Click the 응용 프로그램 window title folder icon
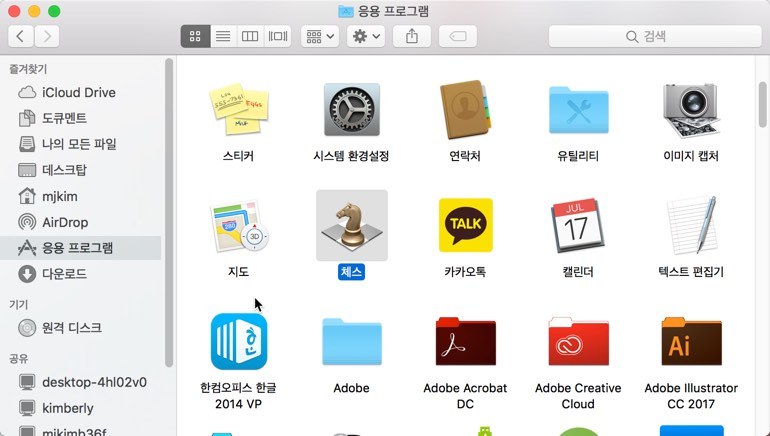Viewport: 770px width, 436px height. (346, 11)
